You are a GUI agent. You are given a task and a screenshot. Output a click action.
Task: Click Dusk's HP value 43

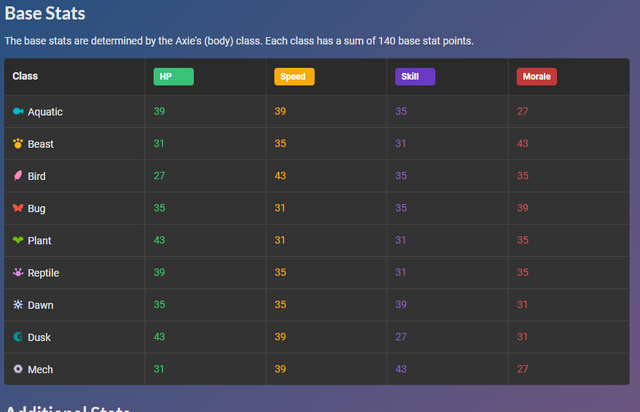pos(159,337)
